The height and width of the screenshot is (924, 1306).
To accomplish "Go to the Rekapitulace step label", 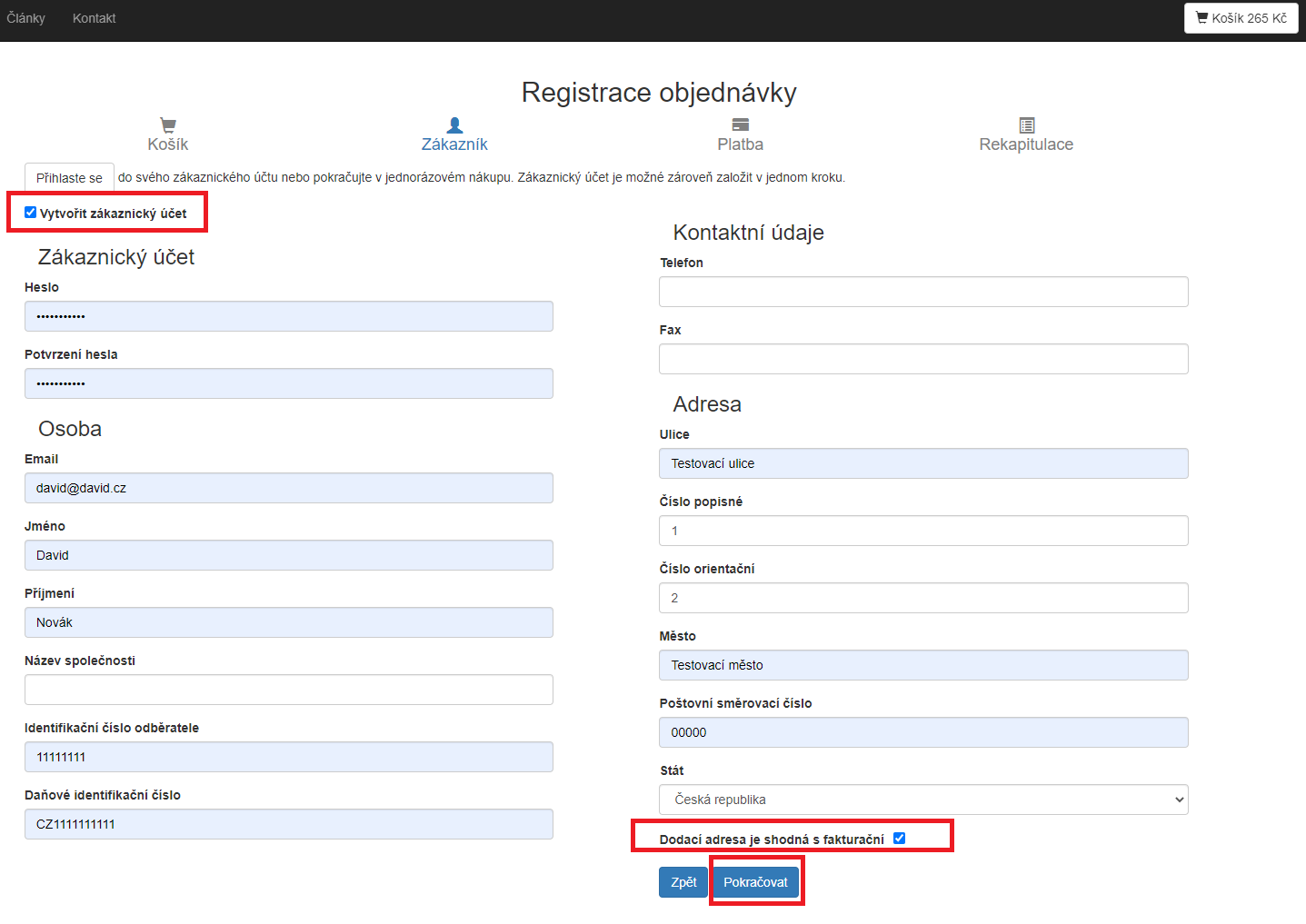I will pos(1026,144).
